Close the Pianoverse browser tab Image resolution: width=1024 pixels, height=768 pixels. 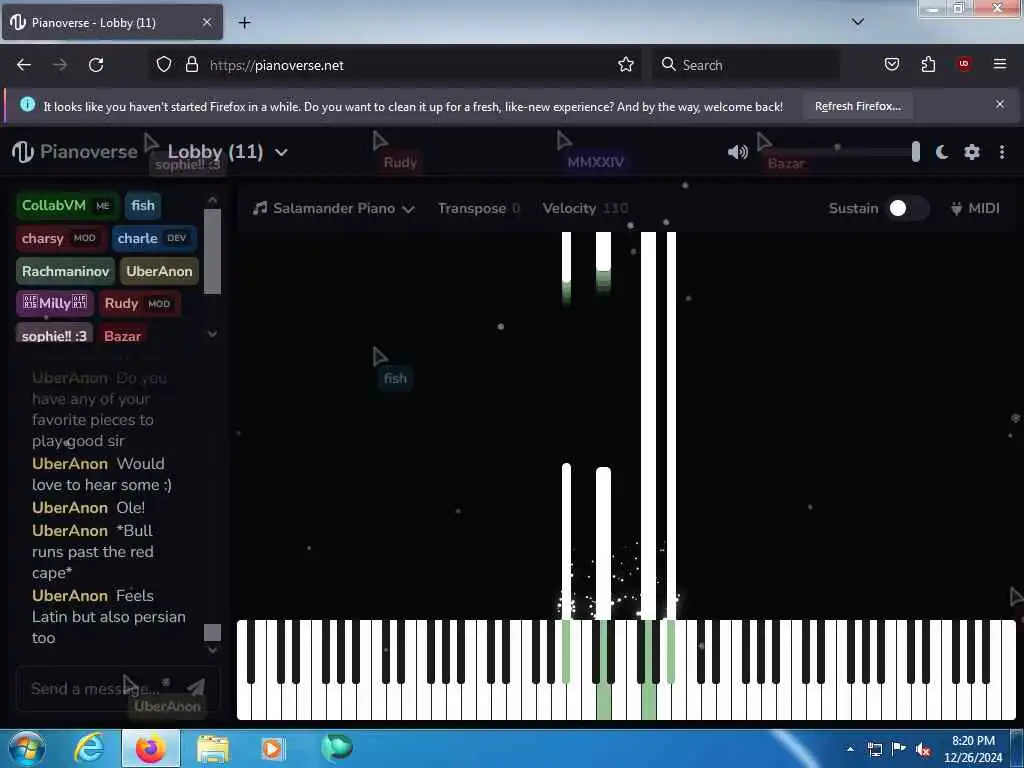[207, 22]
